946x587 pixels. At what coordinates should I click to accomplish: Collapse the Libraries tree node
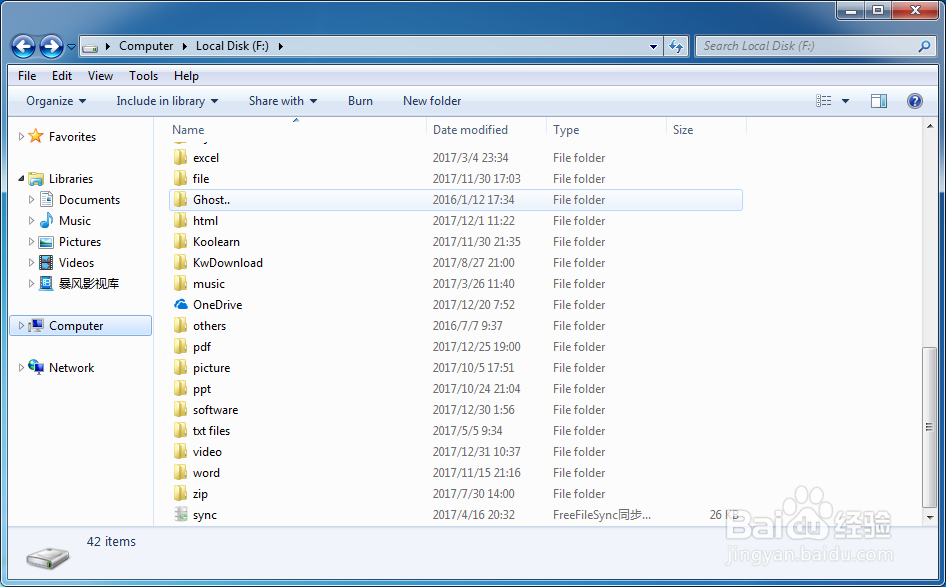pyautogui.click(x=21, y=179)
